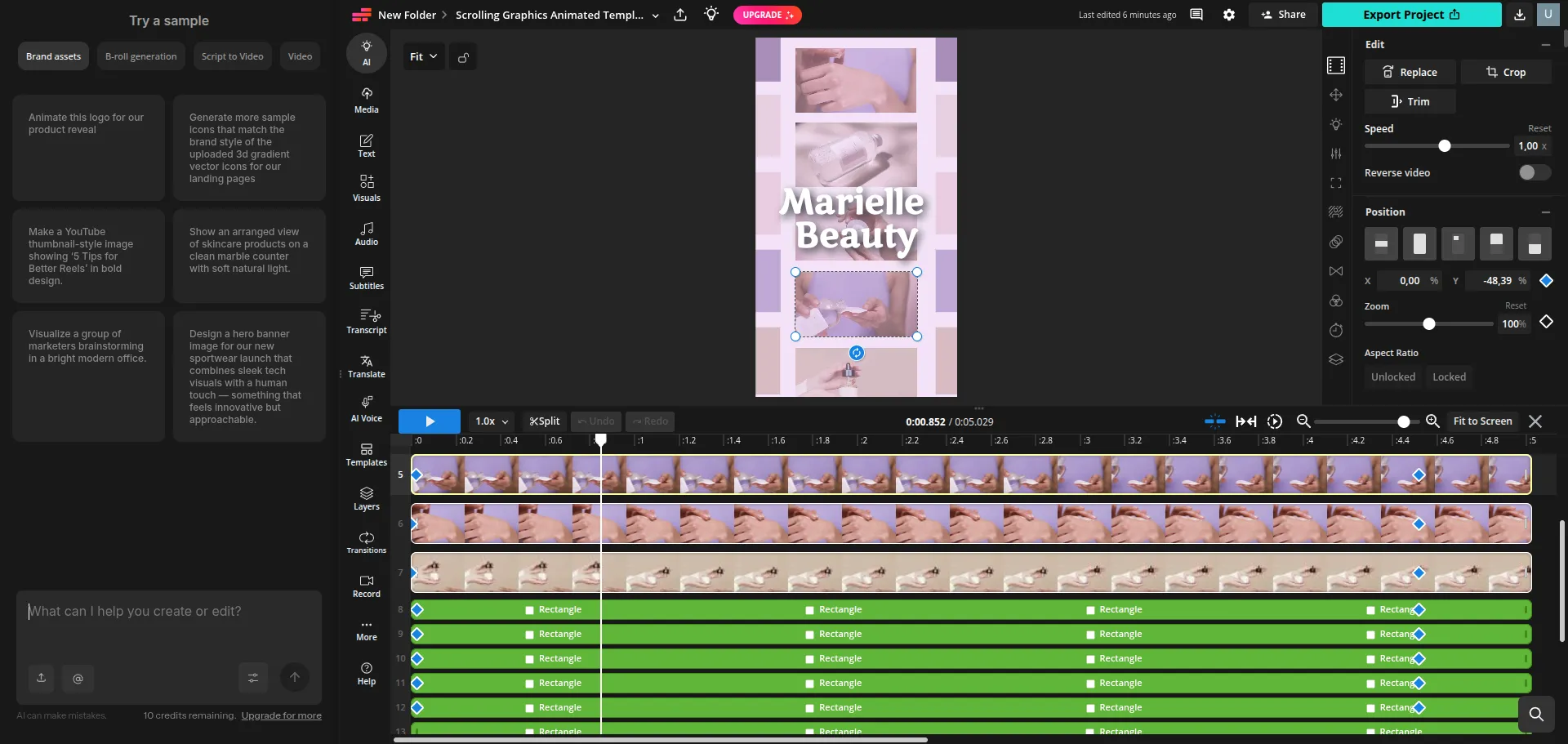The height and width of the screenshot is (744, 1568).
Task: Set aspect ratio to Locked
Action: click(x=1450, y=376)
